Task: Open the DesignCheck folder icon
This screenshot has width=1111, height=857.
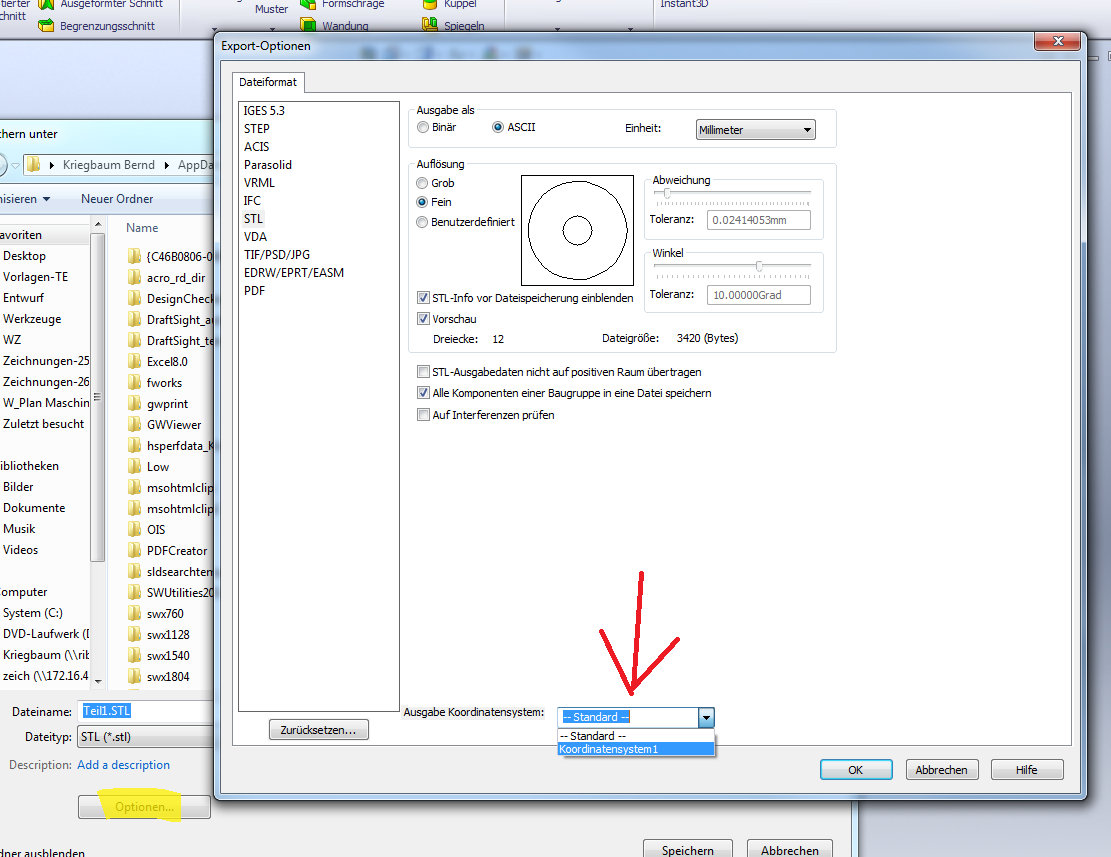Action: coord(134,298)
